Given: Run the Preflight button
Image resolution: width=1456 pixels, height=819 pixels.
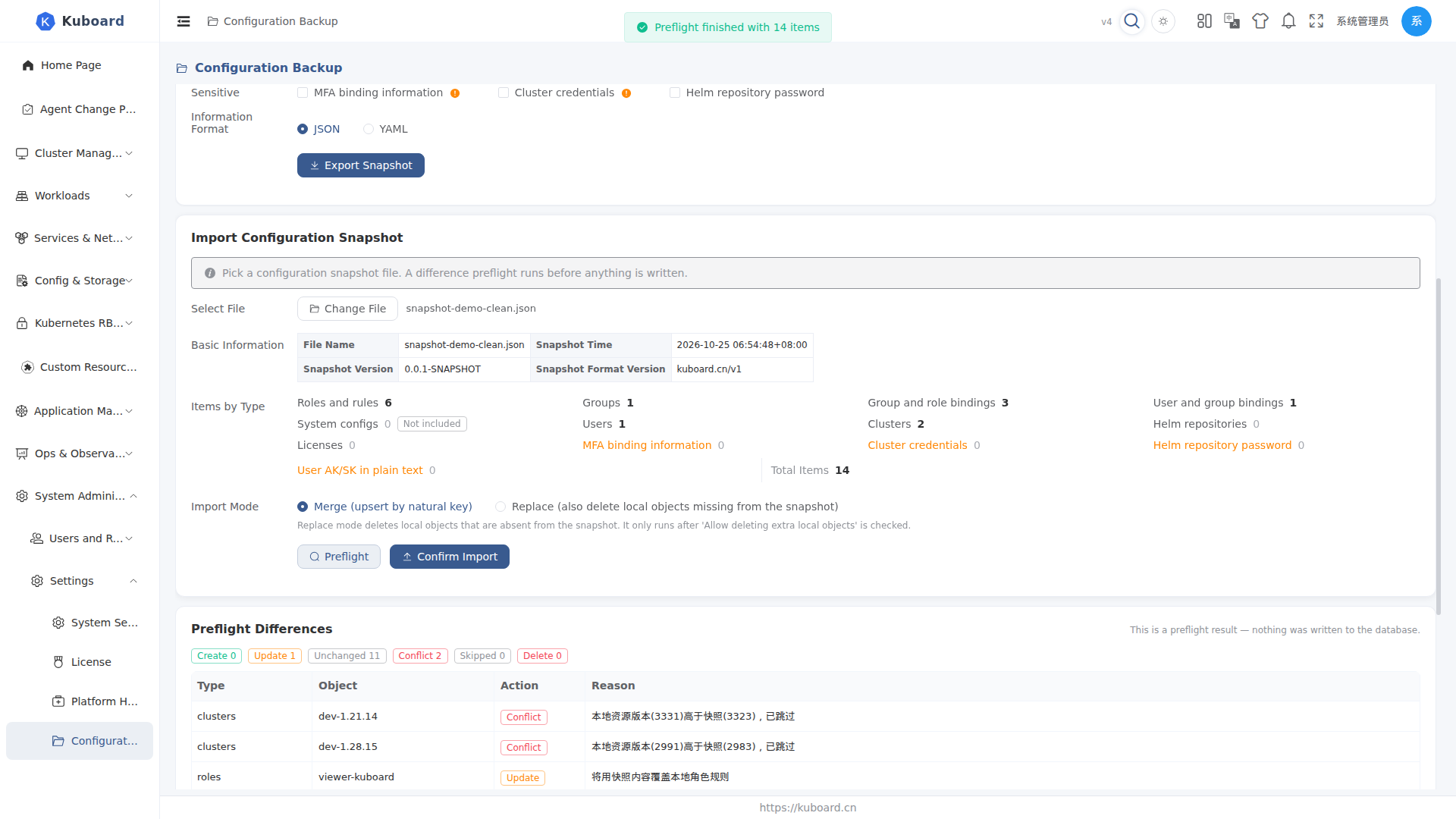Looking at the screenshot, I should click(339, 557).
